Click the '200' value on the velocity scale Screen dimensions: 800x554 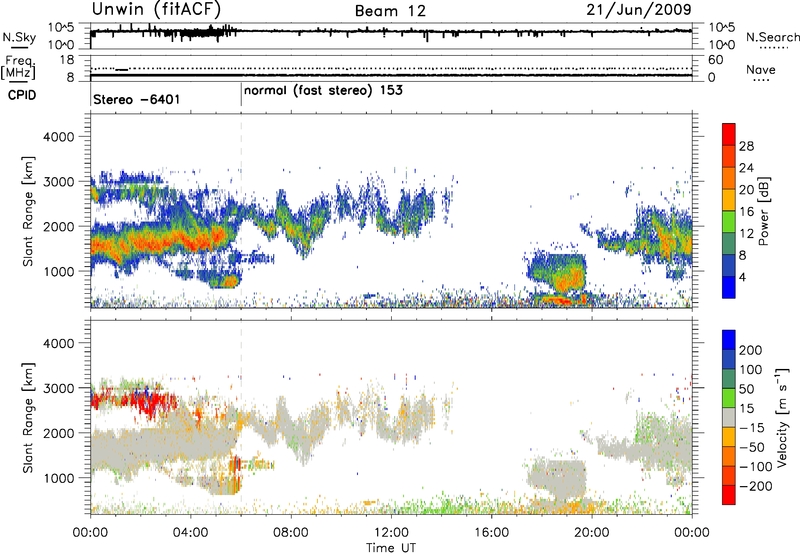(x=751, y=350)
